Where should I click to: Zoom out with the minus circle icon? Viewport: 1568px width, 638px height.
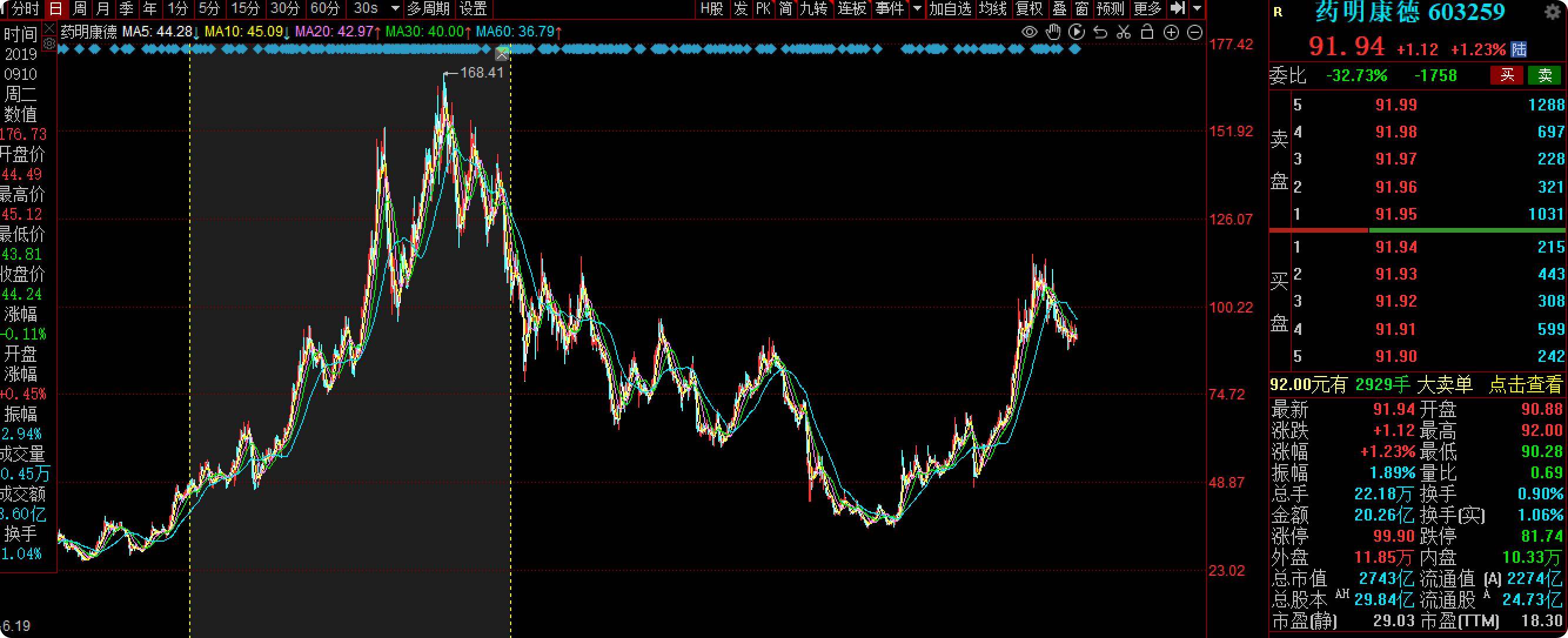coord(1195,32)
